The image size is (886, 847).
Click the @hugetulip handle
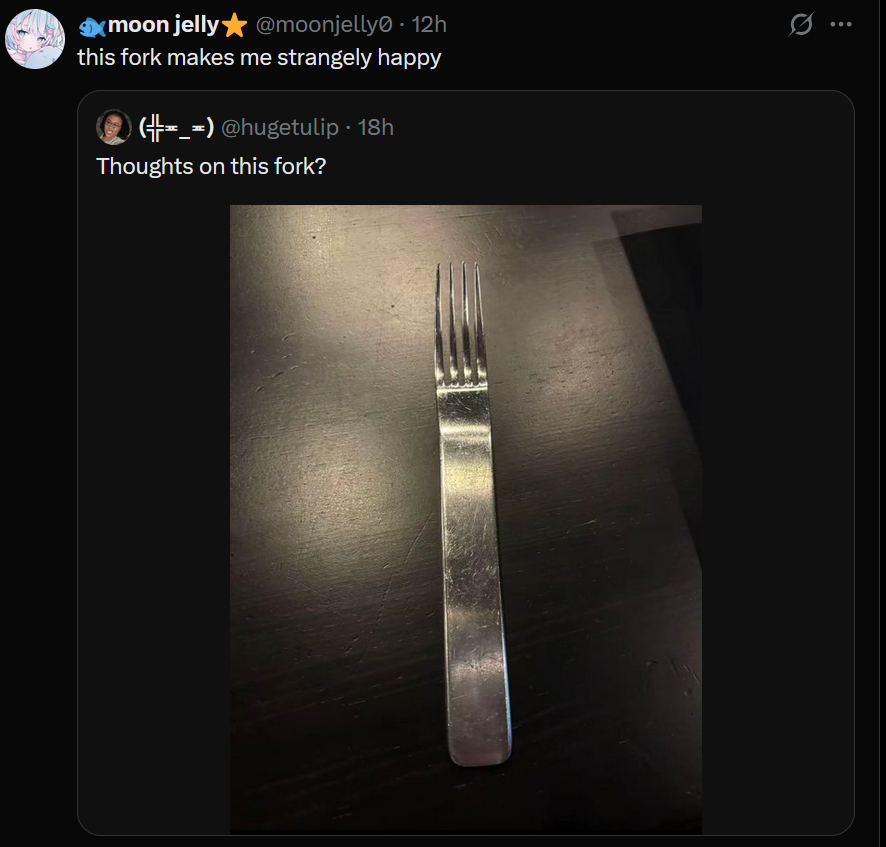click(278, 127)
